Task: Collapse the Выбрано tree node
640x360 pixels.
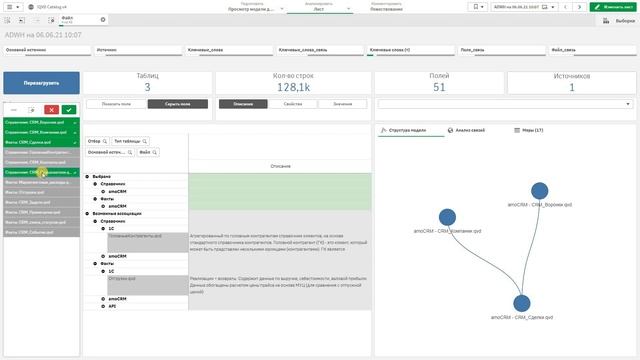Action: pos(87,177)
